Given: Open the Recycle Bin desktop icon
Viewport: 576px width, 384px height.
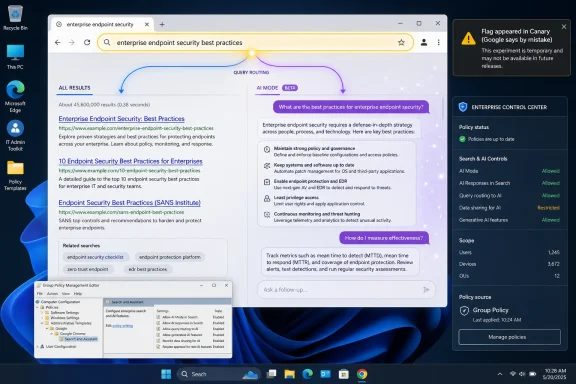Looking at the screenshot, I should pos(15,18).
